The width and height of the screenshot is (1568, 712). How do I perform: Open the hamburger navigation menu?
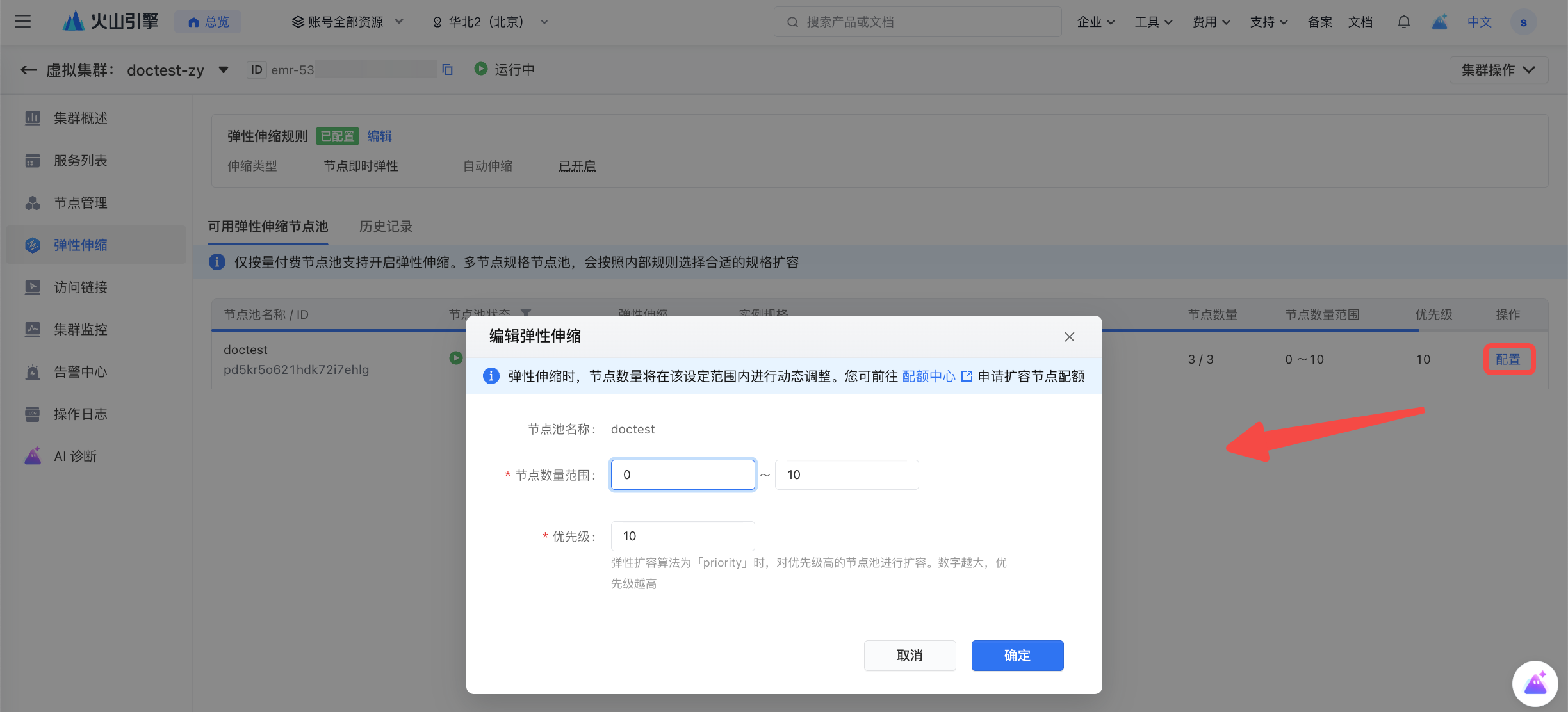coord(23,22)
